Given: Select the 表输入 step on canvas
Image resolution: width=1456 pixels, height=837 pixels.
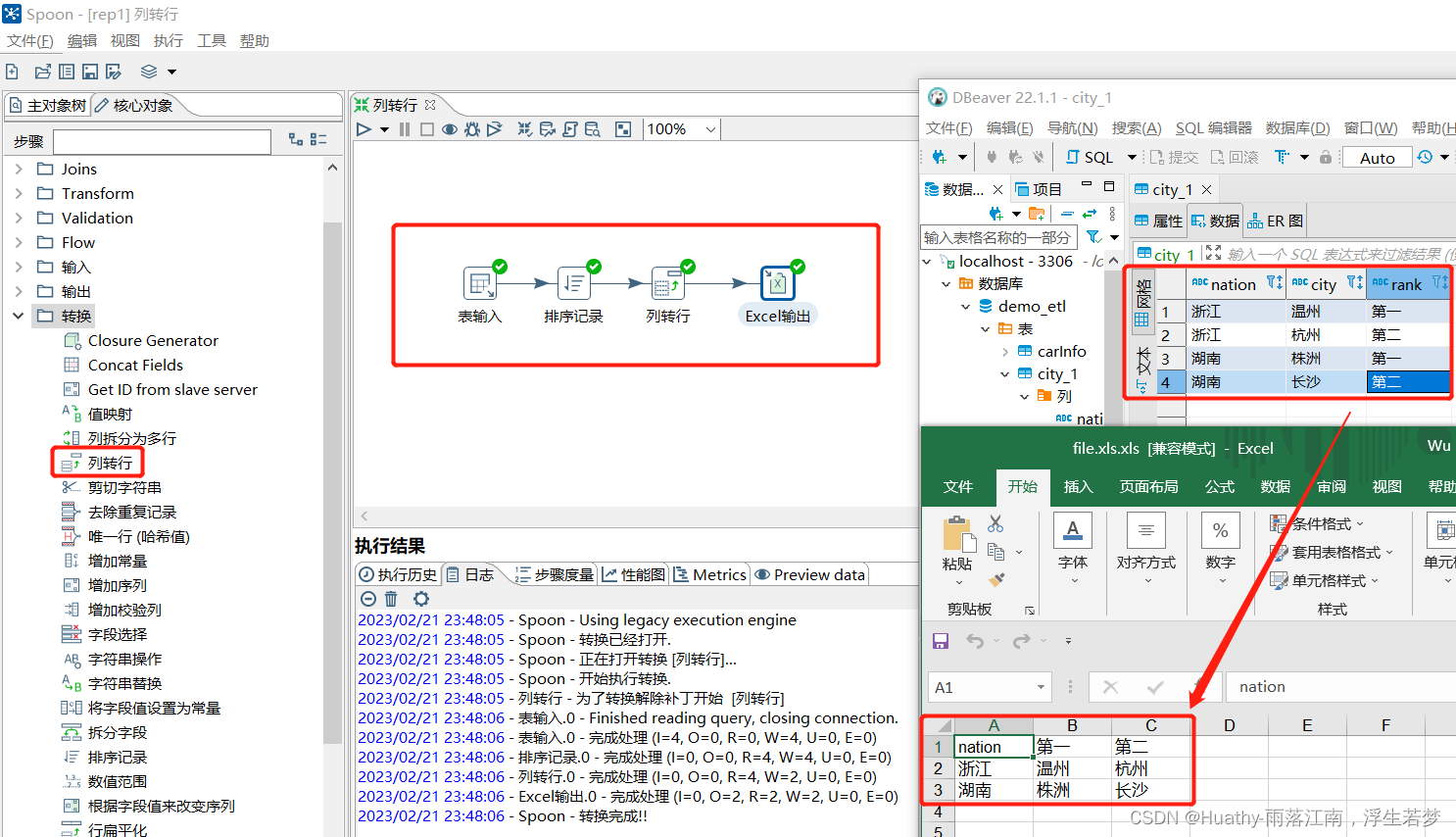Looking at the screenshot, I should [480, 284].
